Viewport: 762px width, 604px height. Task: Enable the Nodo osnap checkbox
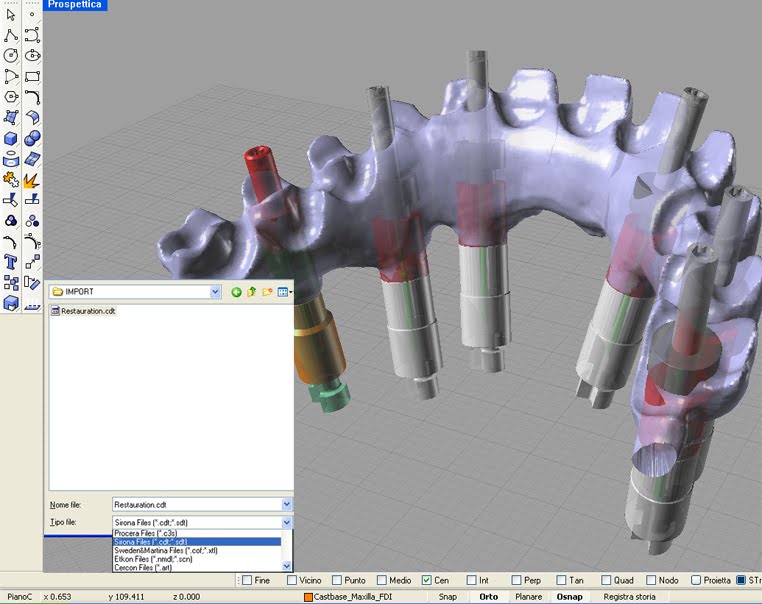tap(651, 580)
